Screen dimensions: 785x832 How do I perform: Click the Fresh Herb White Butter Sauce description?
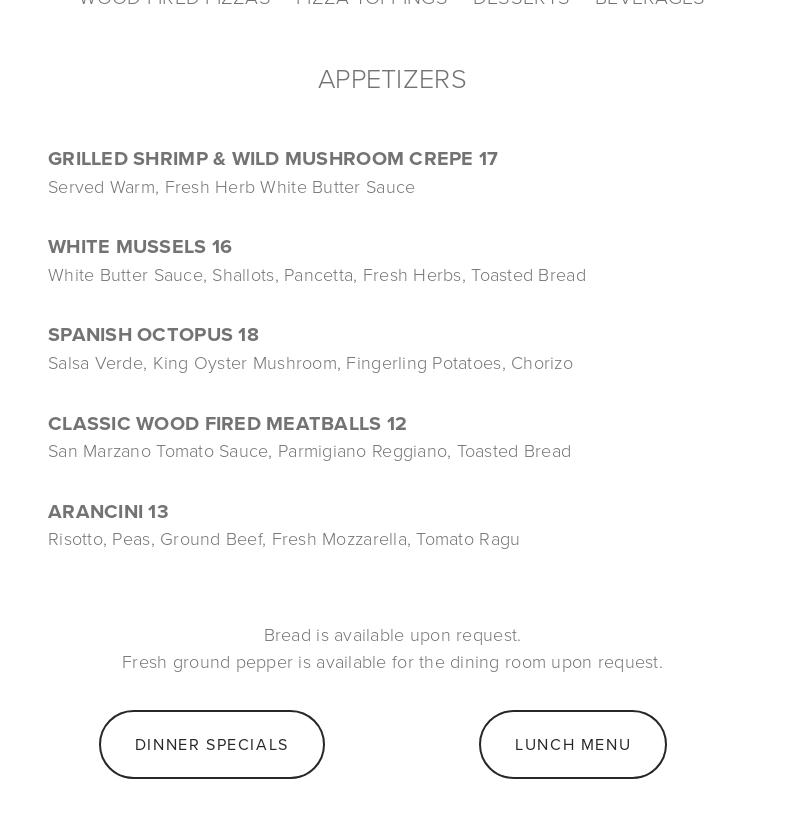231,187
